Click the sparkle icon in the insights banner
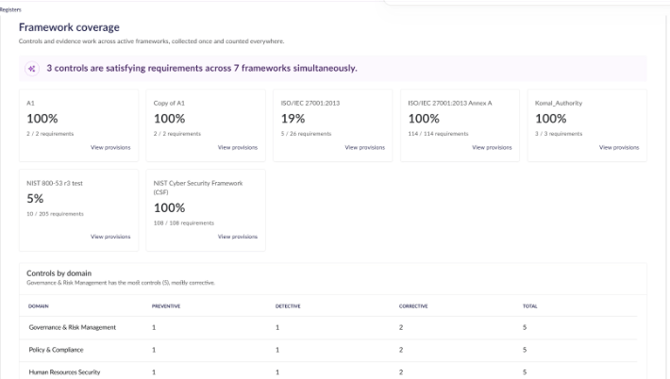 click(32, 68)
